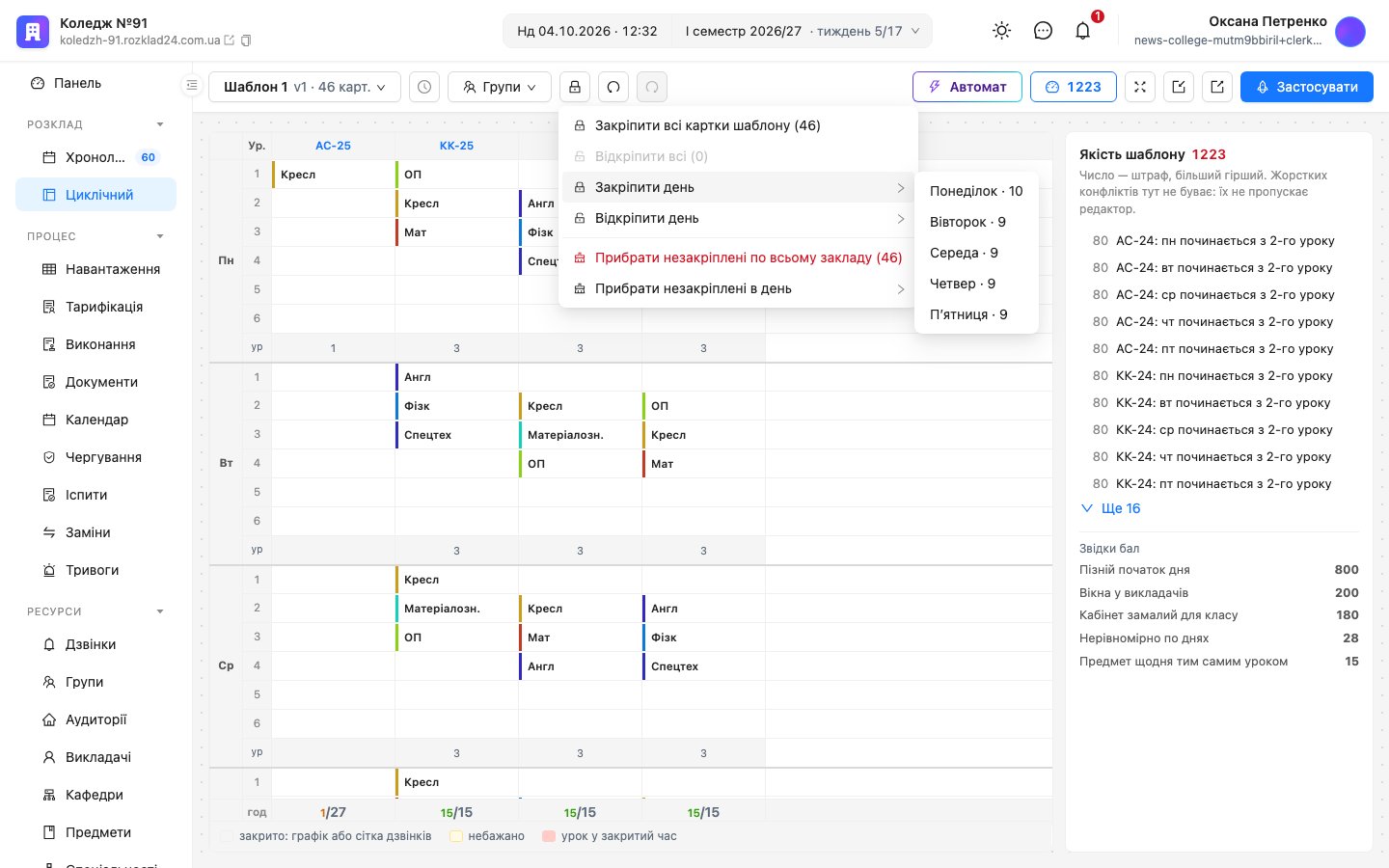Screen dimensions: 1389x868
Task: Click the Кресл card in AC-25 column
Action: click(x=334, y=175)
